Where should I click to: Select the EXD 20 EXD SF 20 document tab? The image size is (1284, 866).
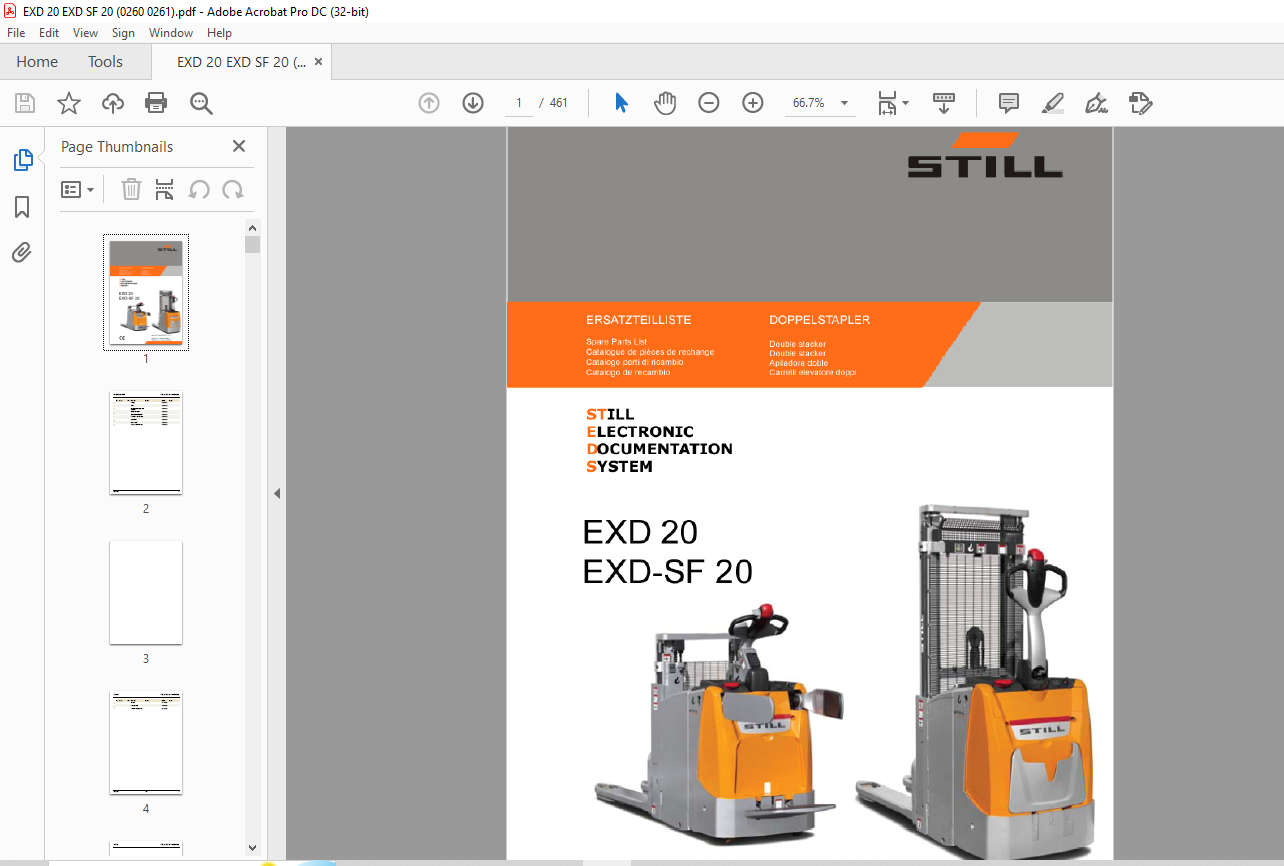pos(241,62)
